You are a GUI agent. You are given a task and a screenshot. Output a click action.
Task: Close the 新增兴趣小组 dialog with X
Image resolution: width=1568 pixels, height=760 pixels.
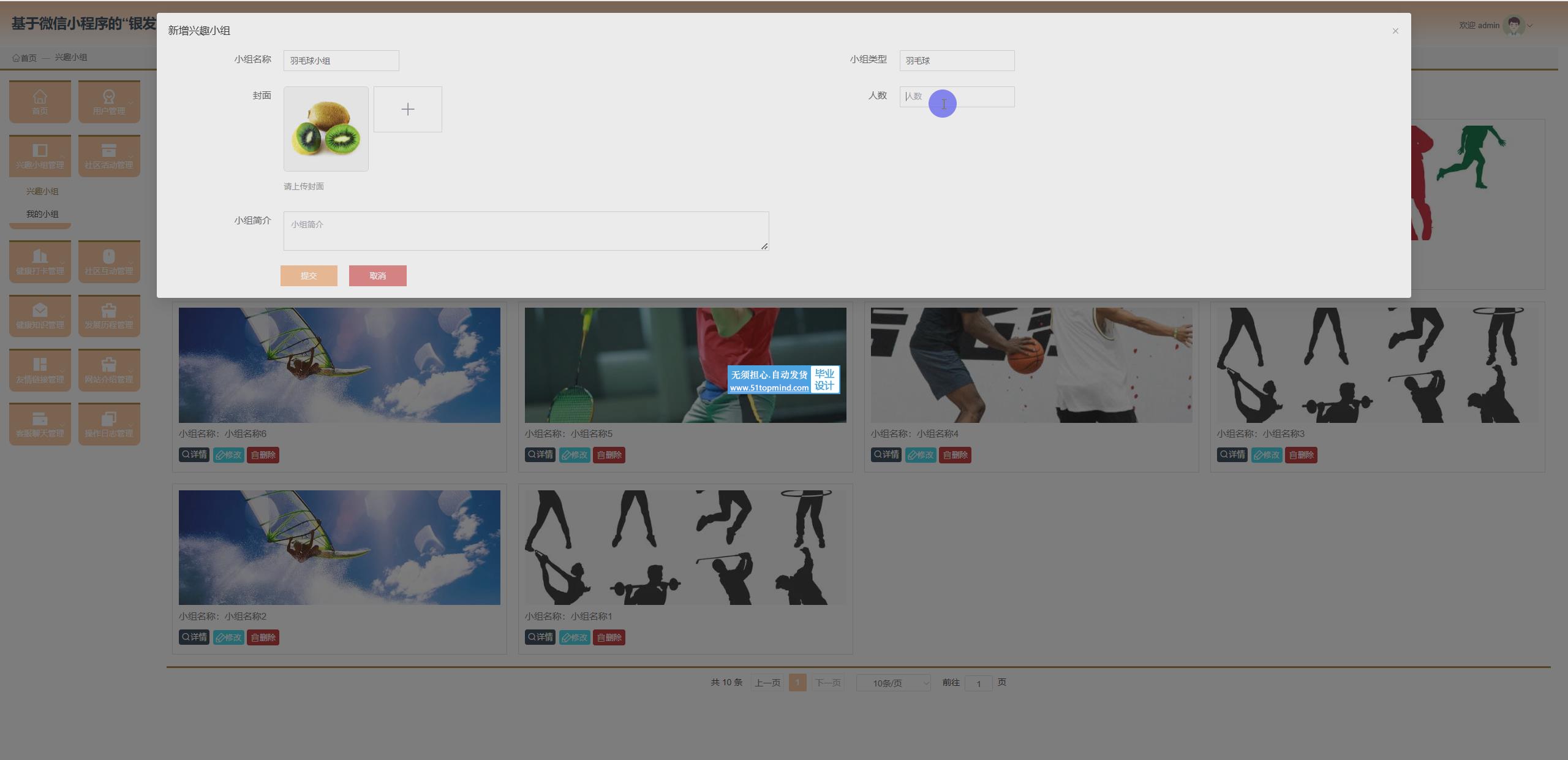point(1395,31)
